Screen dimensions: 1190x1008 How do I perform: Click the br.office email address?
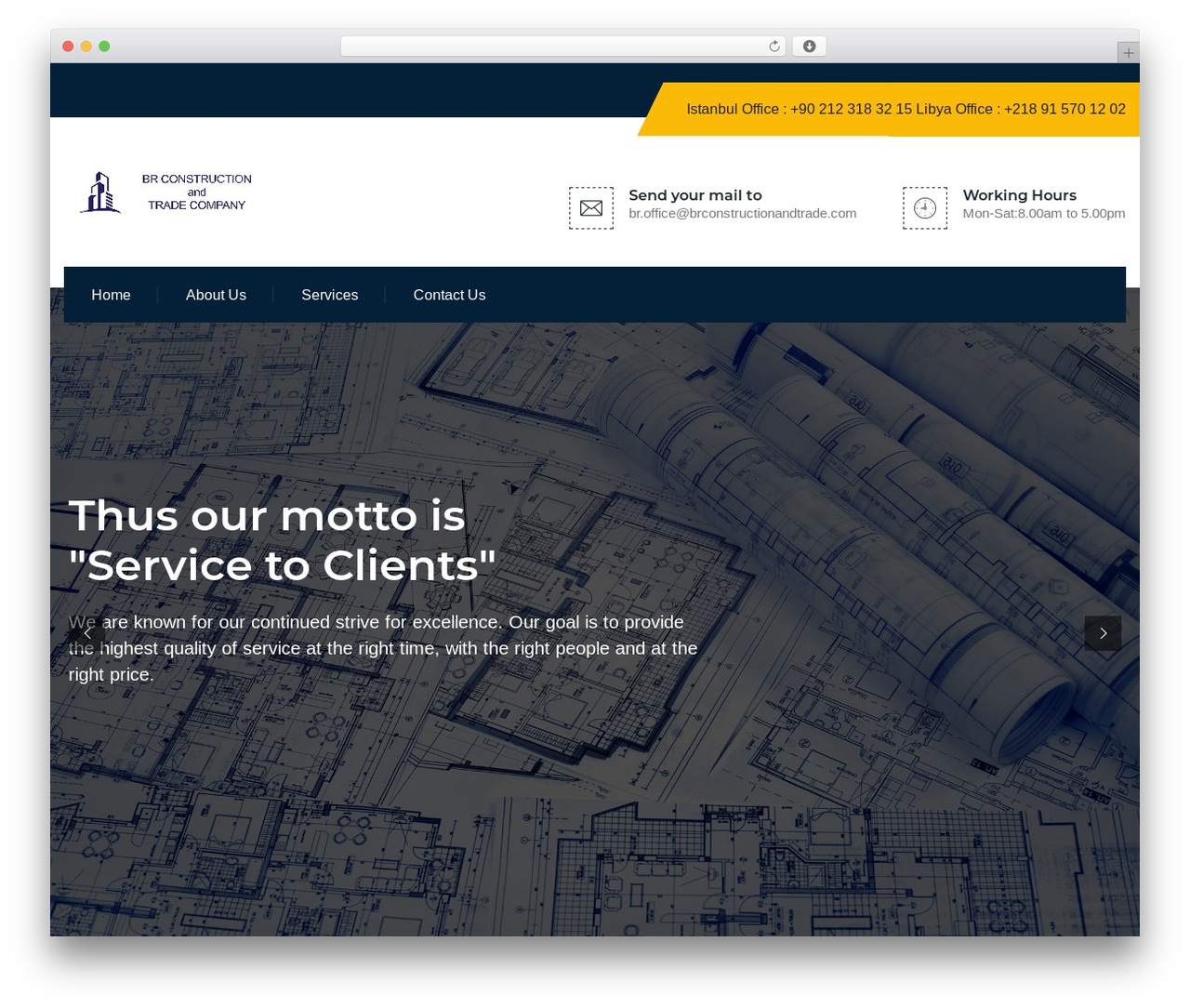[x=742, y=213]
